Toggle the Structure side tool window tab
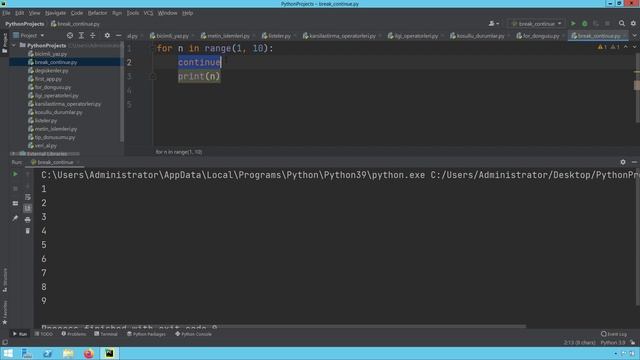640x360 pixels. 4,280
